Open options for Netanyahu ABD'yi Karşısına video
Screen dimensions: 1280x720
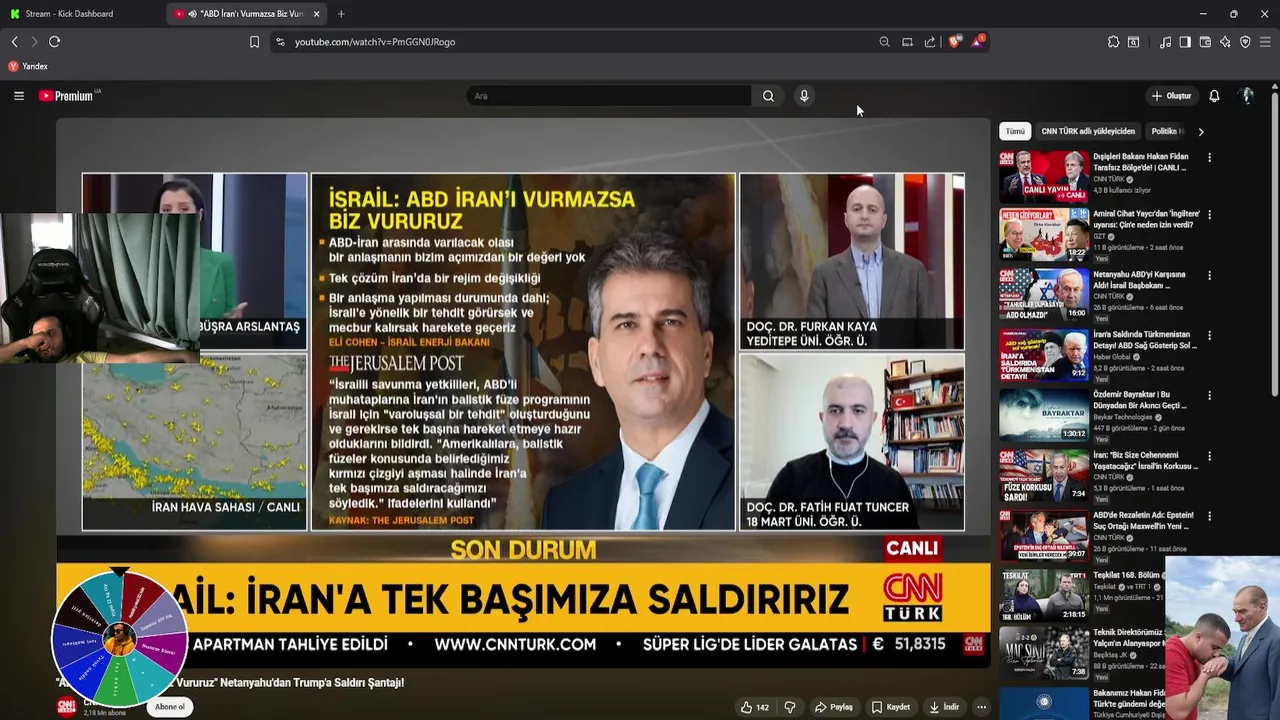[1209, 275]
